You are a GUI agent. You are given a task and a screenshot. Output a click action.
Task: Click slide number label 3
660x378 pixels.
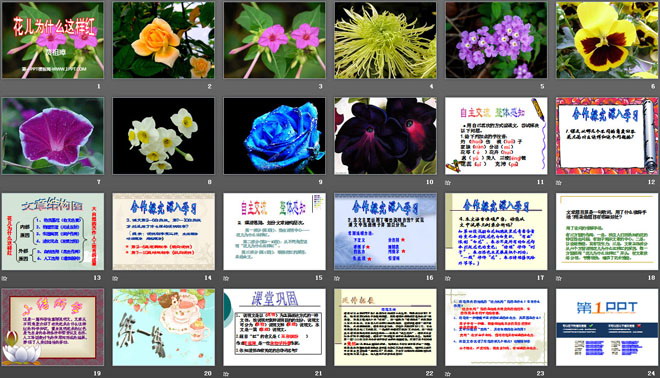coord(320,86)
